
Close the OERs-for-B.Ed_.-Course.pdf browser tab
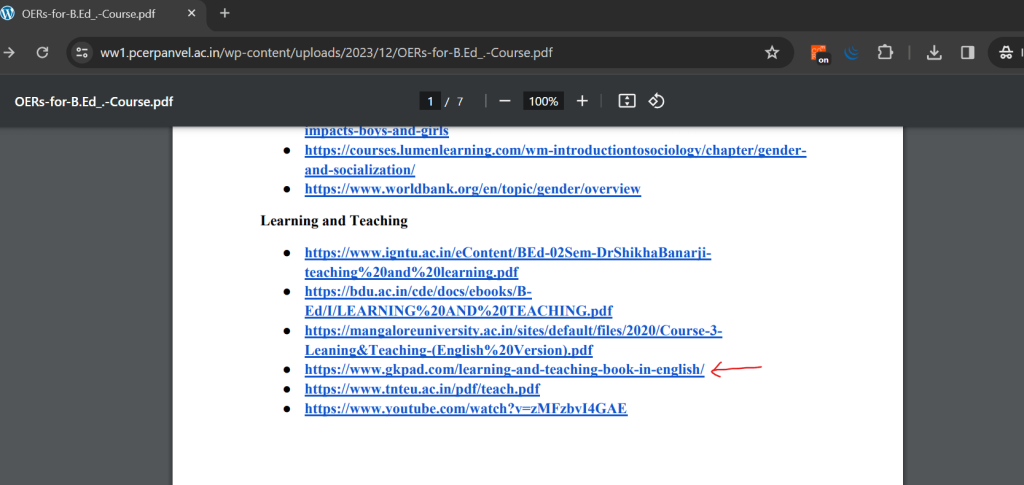click(191, 13)
